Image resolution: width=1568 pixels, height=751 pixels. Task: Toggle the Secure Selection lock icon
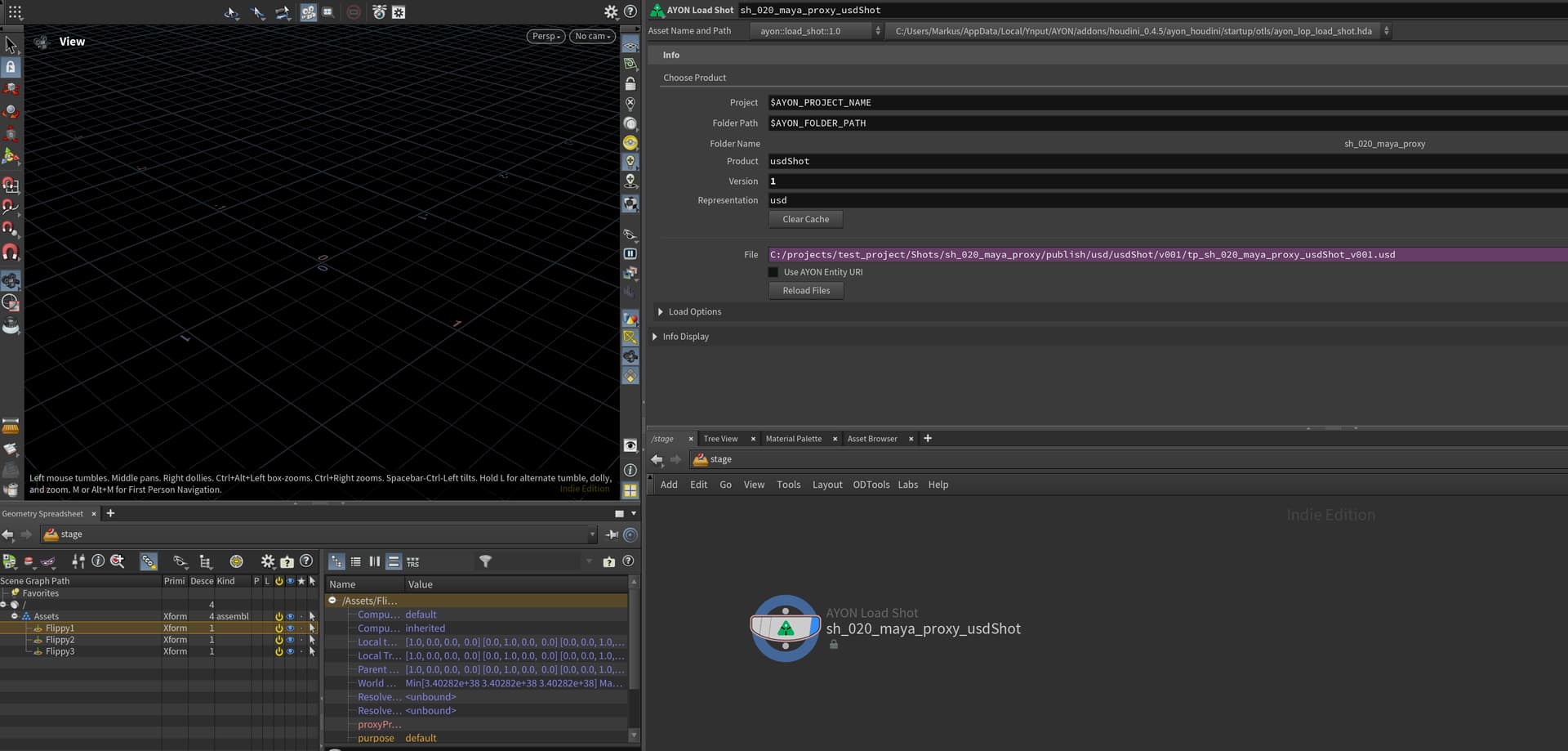pyautogui.click(x=11, y=67)
